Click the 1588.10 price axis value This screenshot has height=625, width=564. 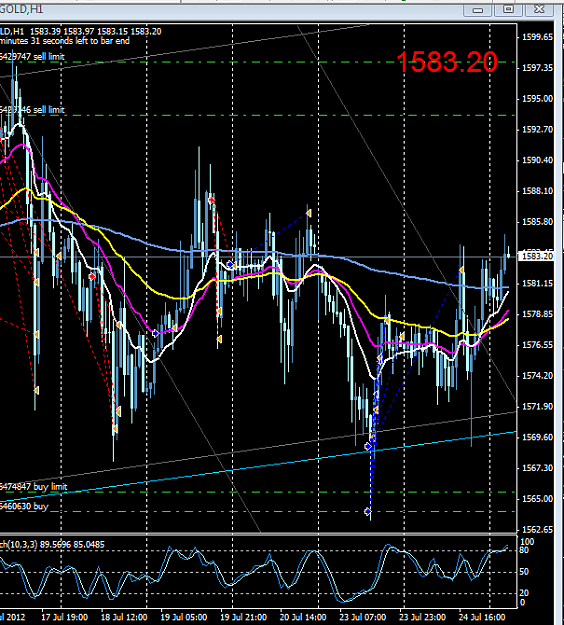point(537,191)
